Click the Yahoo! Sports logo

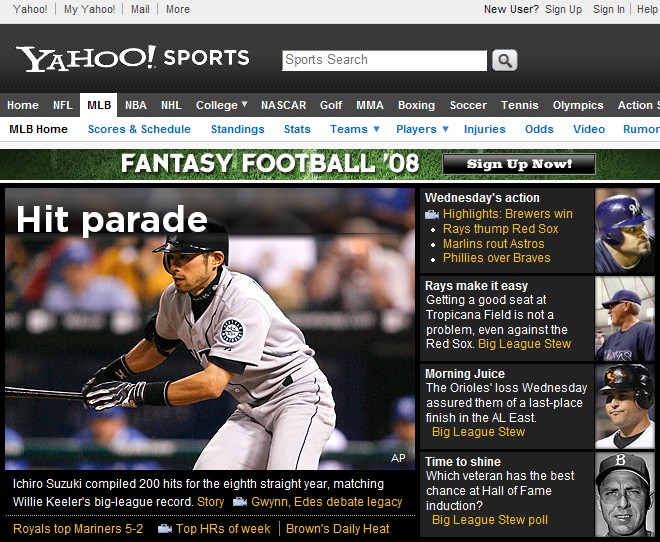pos(132,58)
